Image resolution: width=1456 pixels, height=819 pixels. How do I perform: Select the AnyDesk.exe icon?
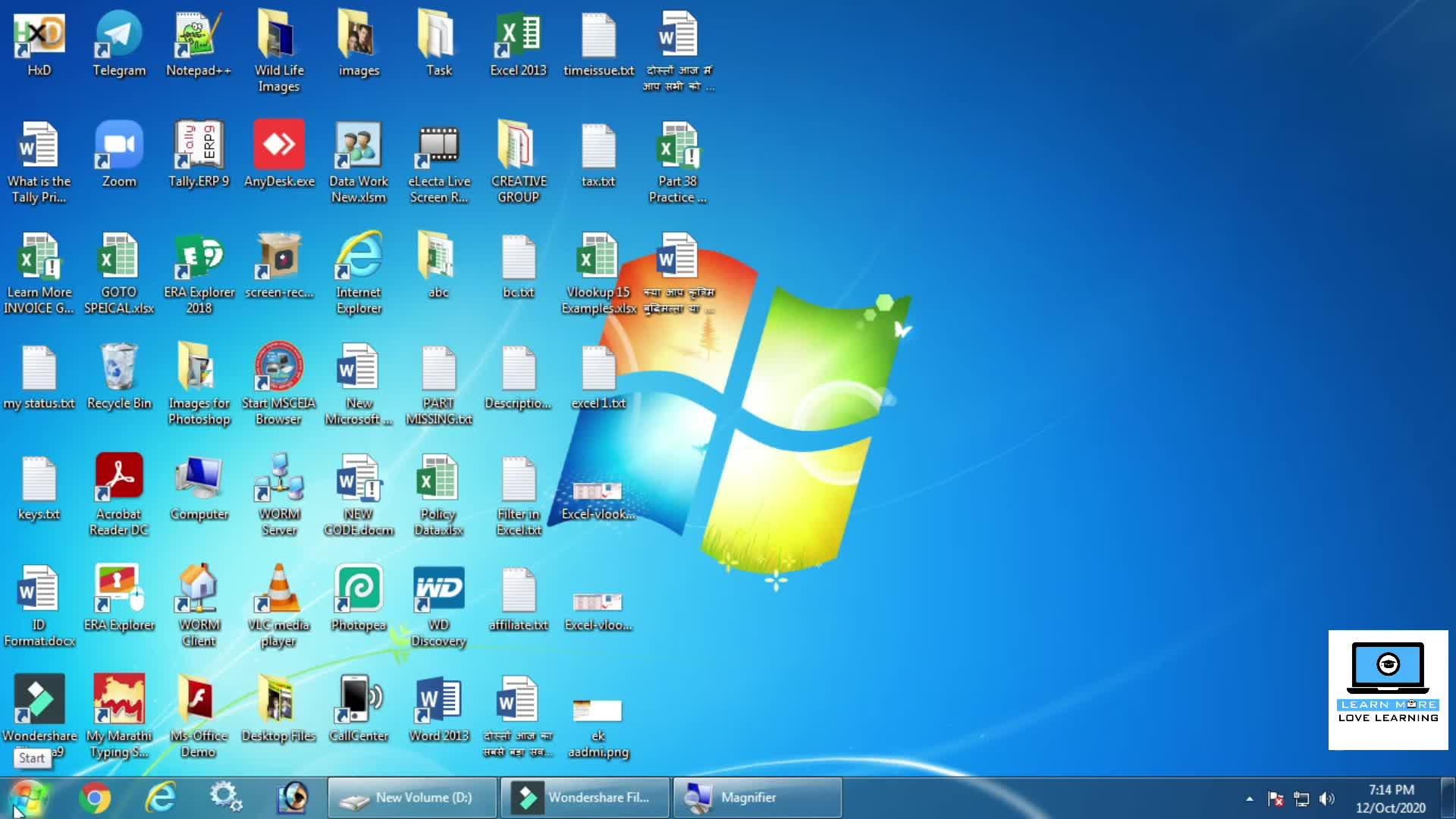(x=279, y=155)
